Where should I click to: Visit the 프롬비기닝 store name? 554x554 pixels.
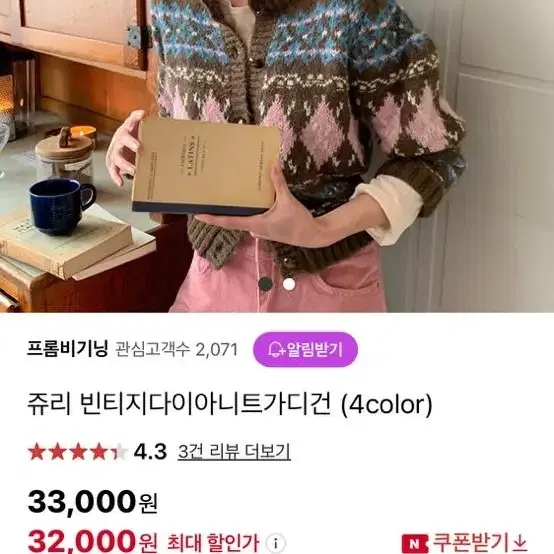point(67,349)
